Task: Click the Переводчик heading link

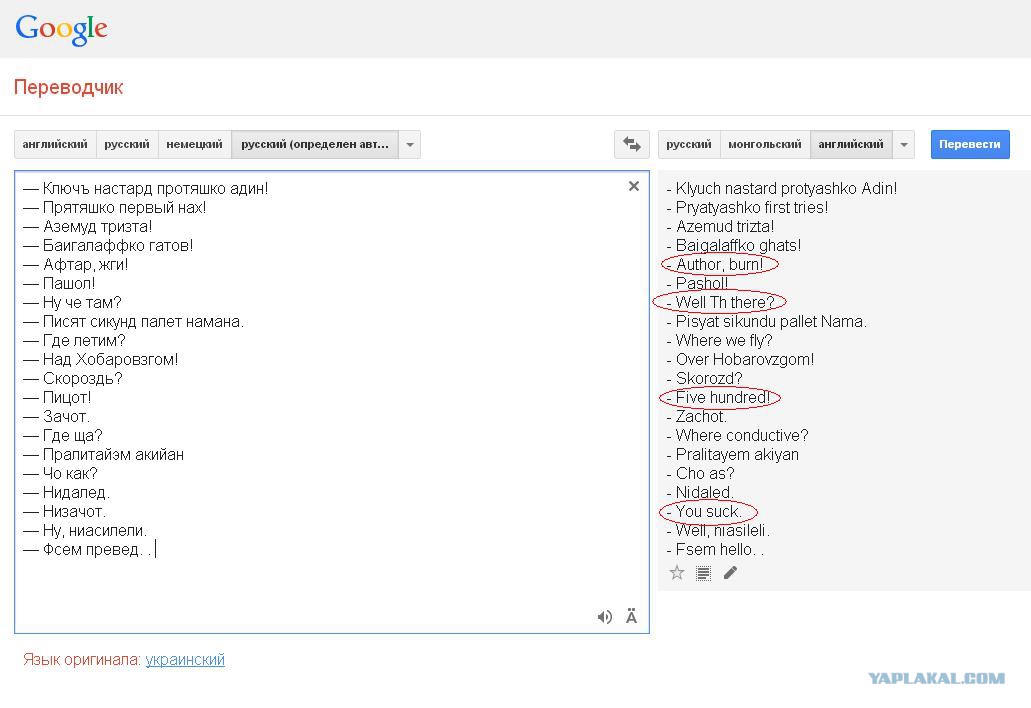Action: pyautogui.click(x=68, y=87)
